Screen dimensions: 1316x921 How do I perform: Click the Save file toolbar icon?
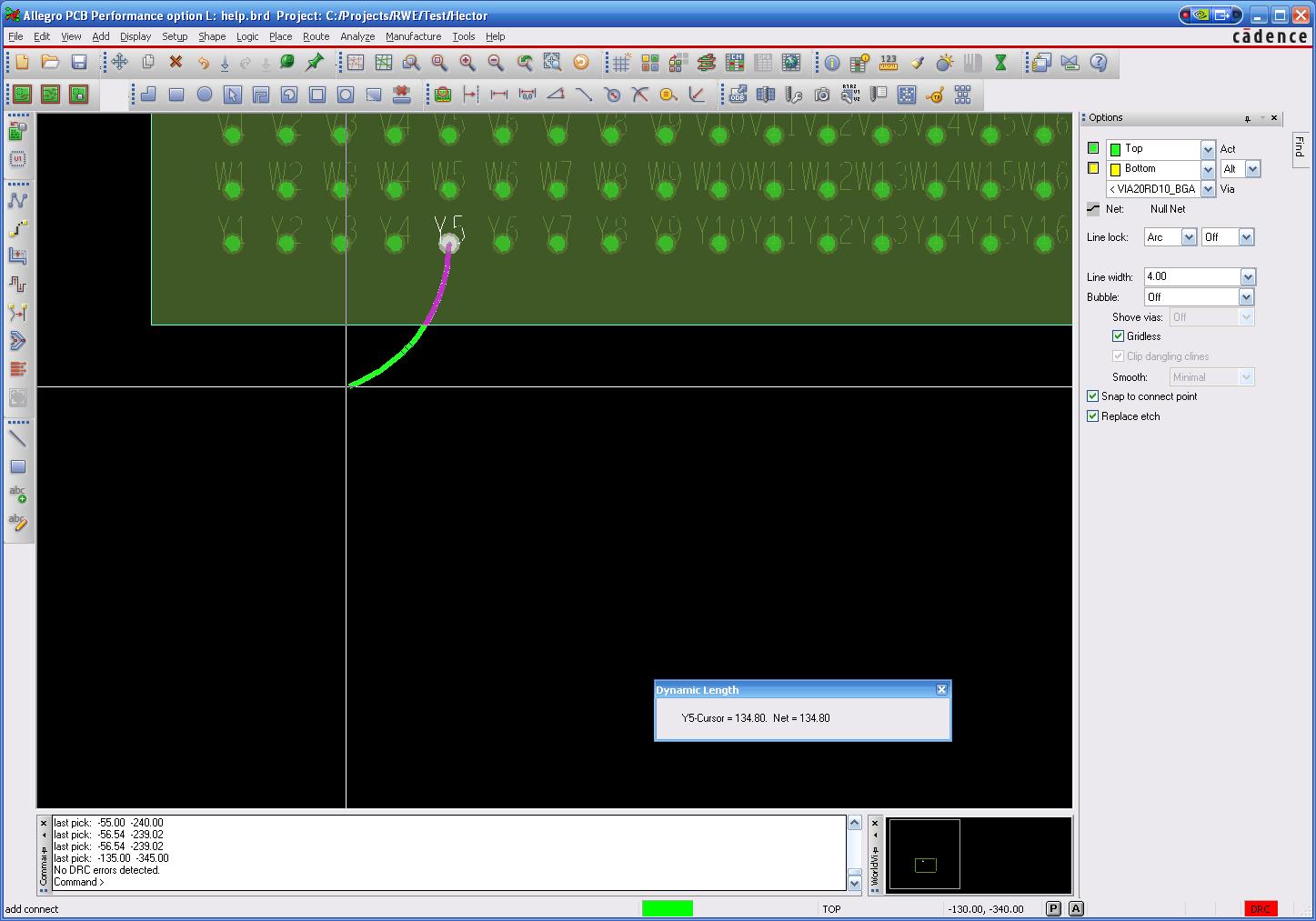pyautogui.click(x=79, y=63)
